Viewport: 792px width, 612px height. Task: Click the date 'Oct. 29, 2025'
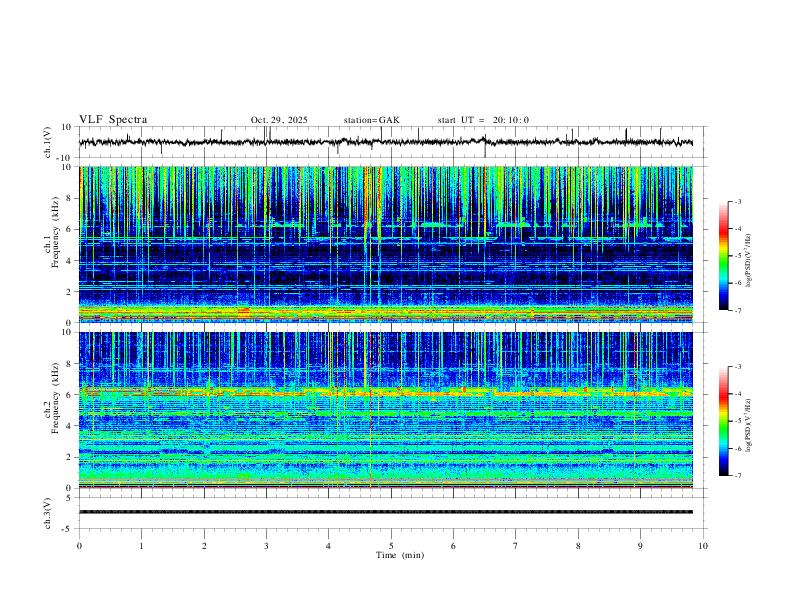click(279, 120)
